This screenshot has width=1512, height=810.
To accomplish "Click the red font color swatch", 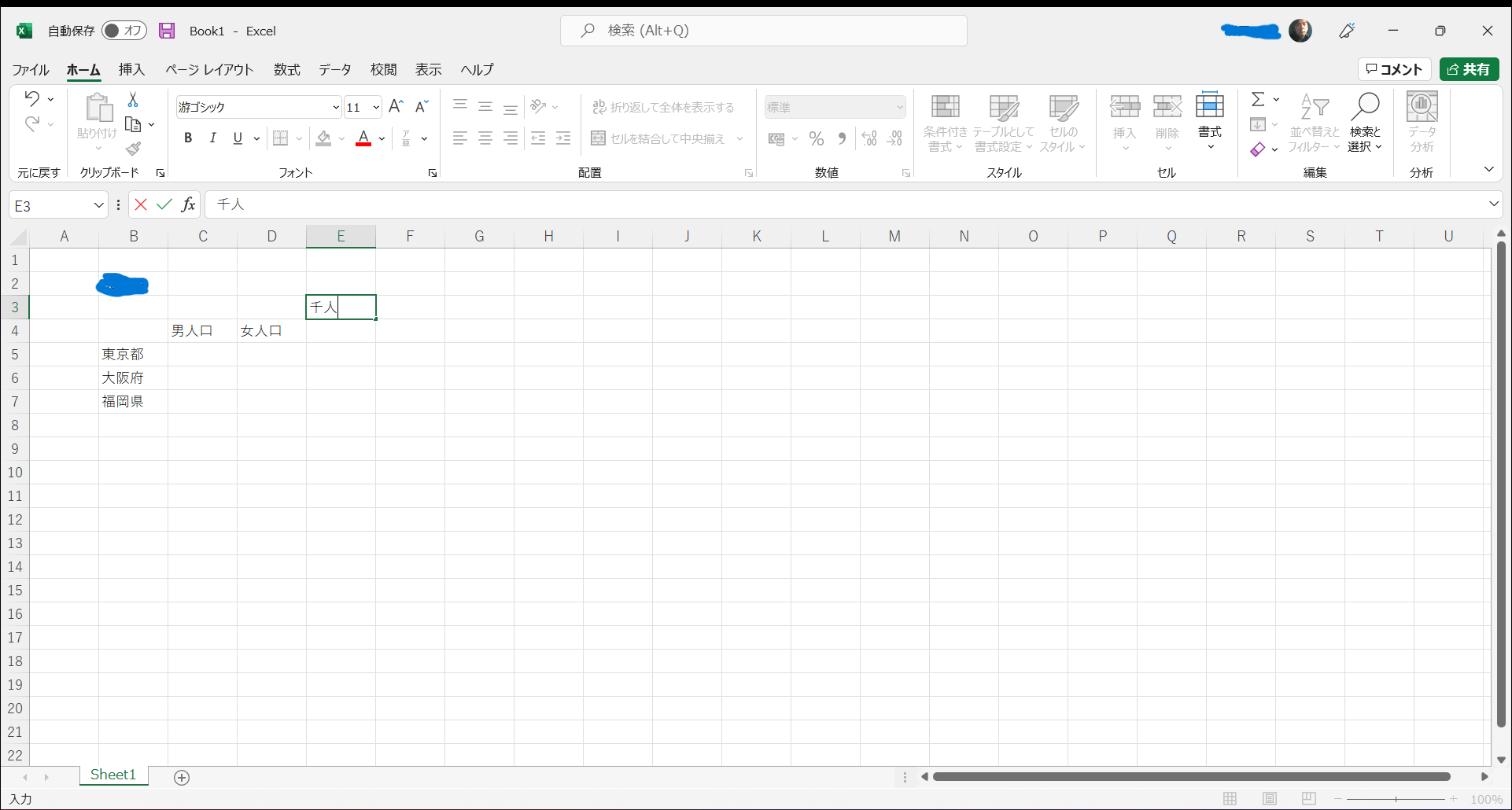I will coord(363,139).
